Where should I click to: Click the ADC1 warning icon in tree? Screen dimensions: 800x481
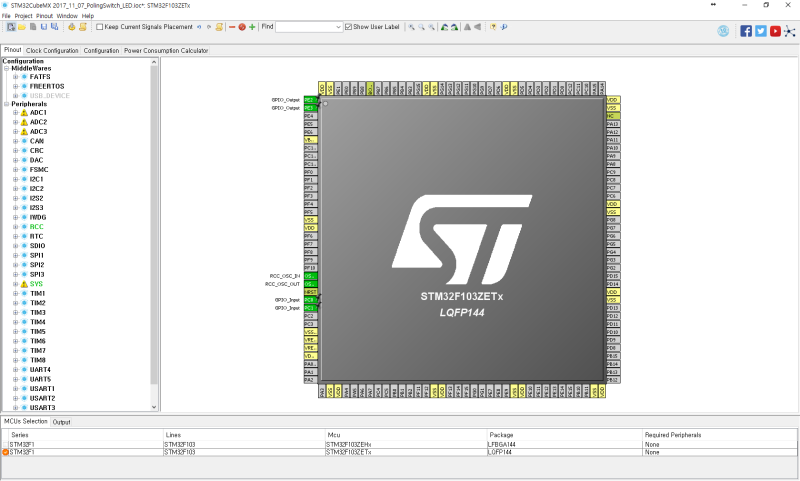[24, 113]
